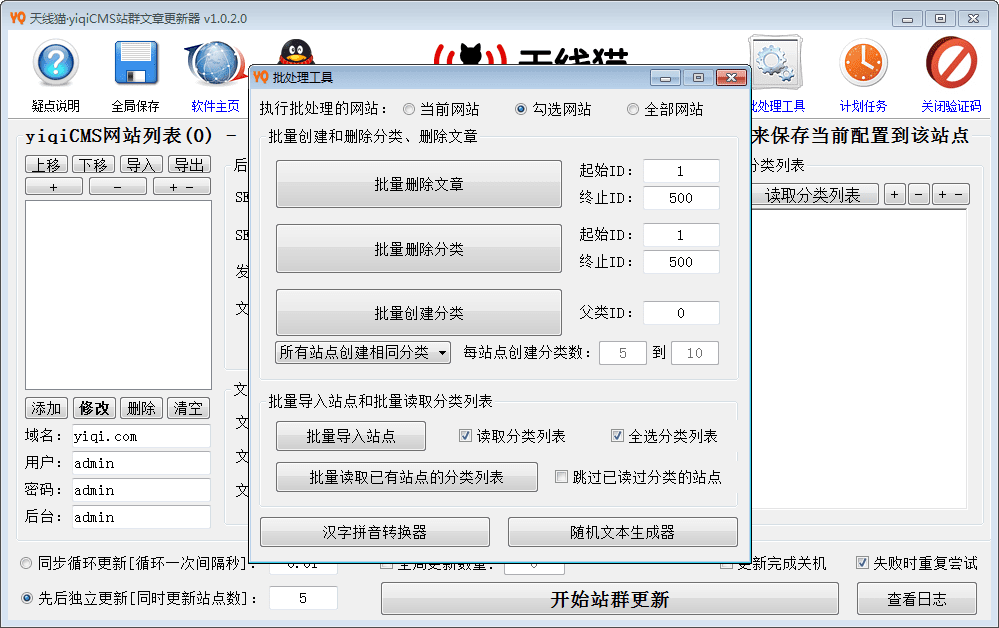Click the 批处理工具 gear icon in the main toolbar
The image size is (999, 628).
tap(775, 62)
